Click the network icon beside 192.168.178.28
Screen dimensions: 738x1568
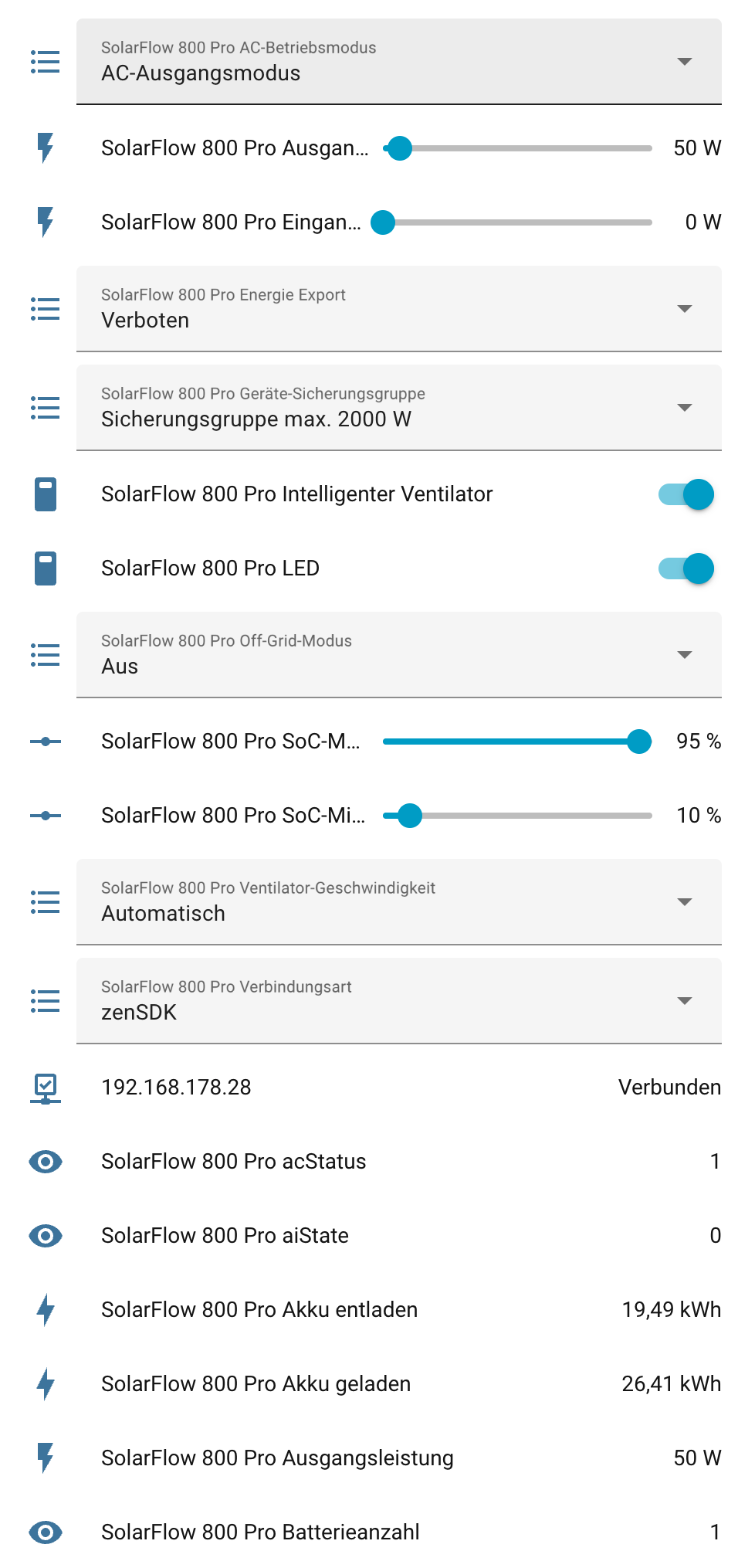coord(46,1088)
